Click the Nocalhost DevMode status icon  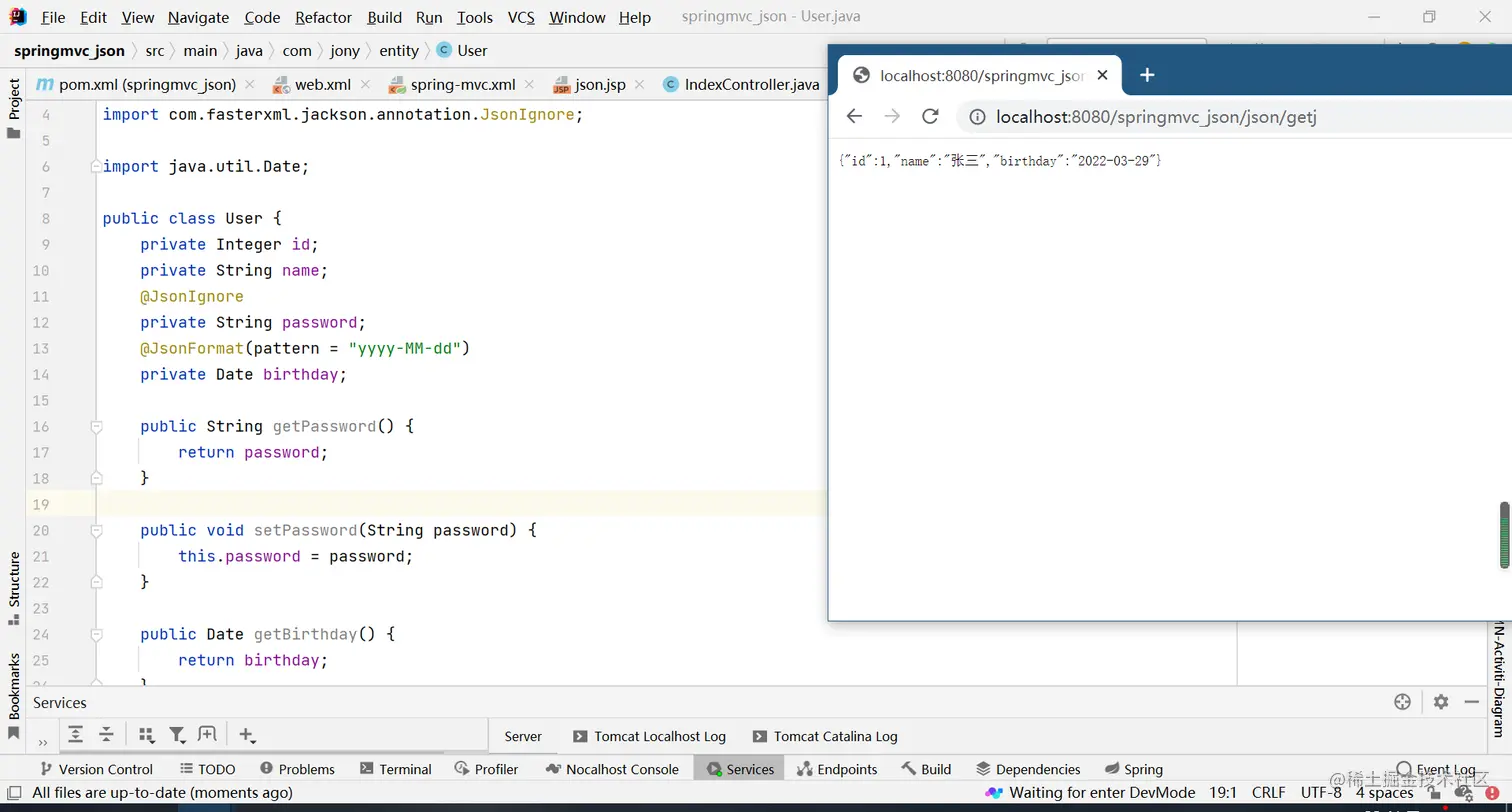[994, 793]
